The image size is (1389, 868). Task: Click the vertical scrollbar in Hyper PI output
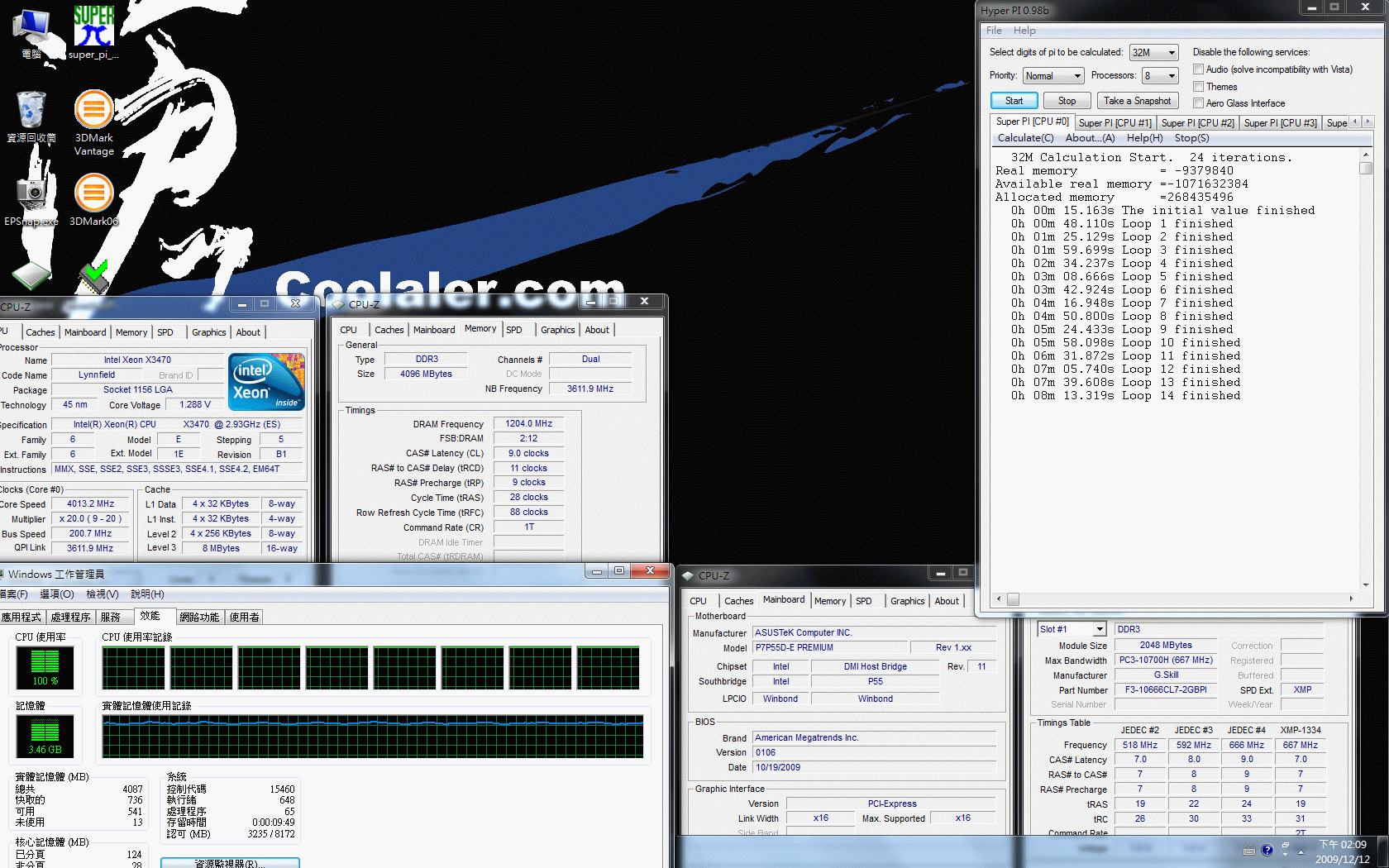[1366, 370]
